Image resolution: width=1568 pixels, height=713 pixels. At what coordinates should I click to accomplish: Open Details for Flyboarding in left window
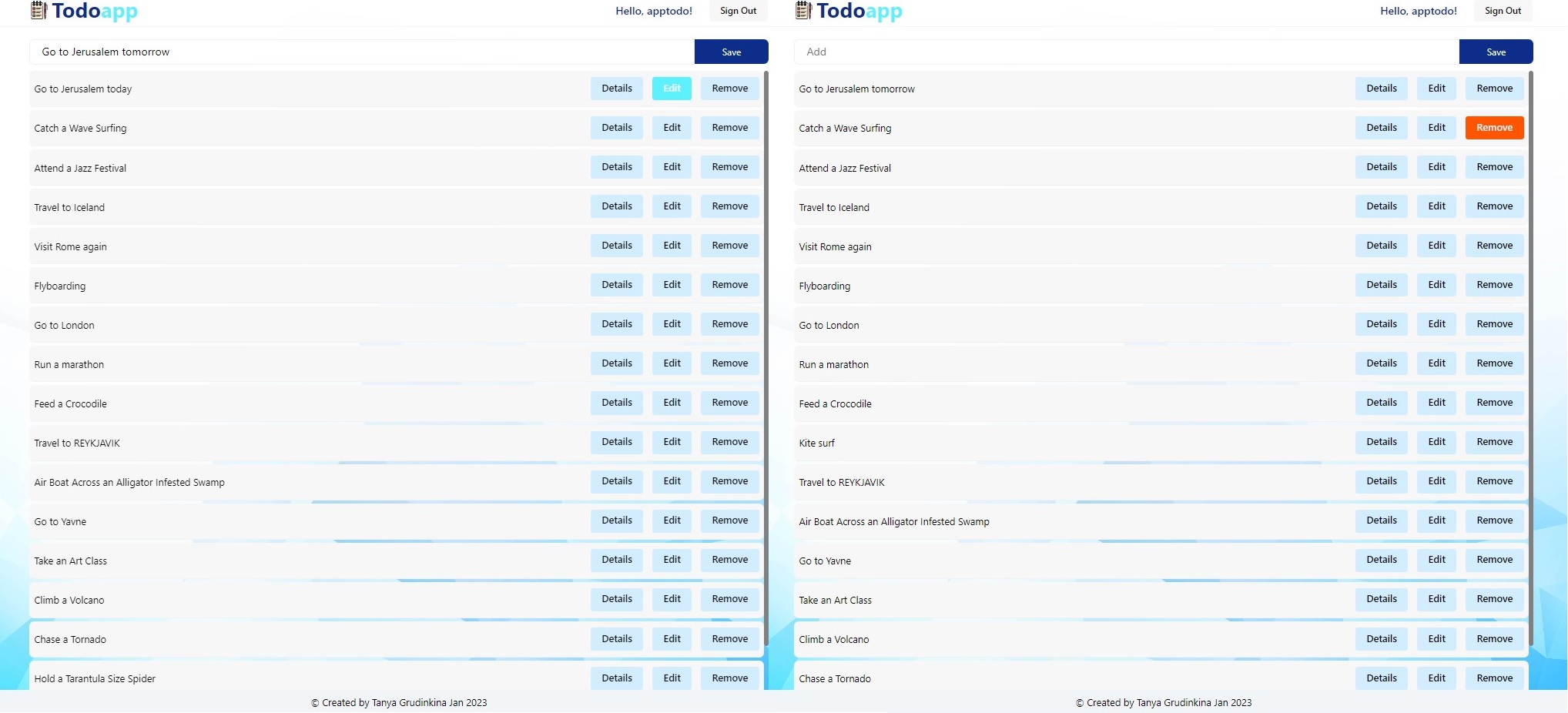(617, 285)
